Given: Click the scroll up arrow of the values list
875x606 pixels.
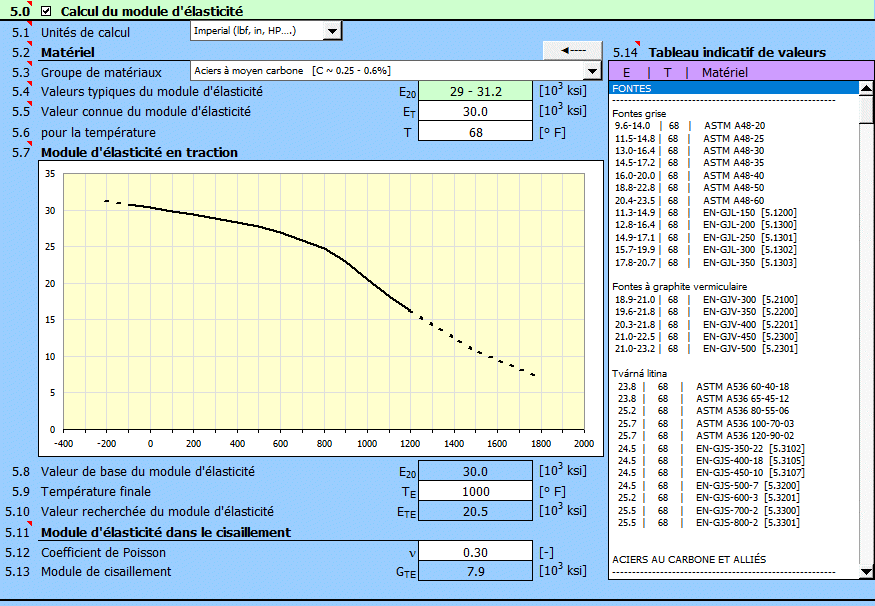Looking at the screenshot, I should pyautogui.click(x=866, y=88).
